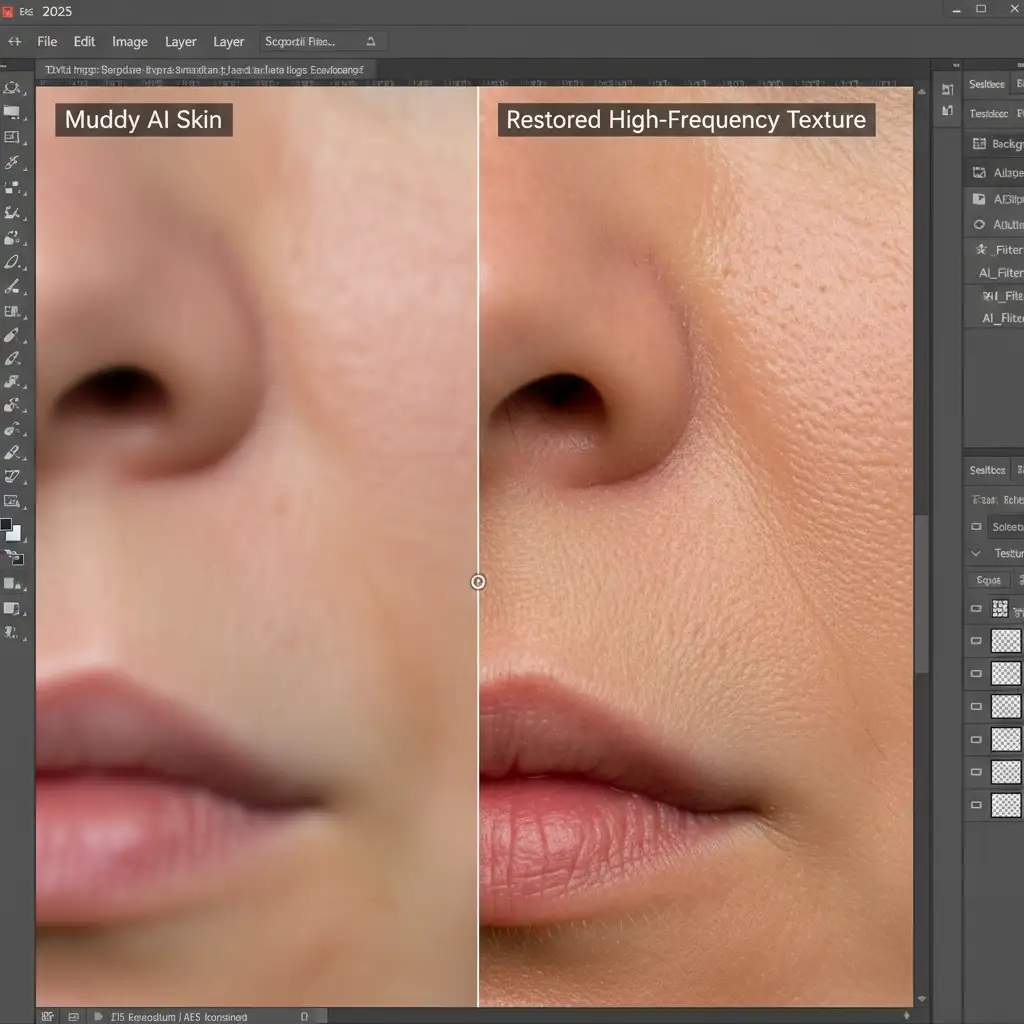The height and width of the screenshot is (1024, 1024).
Task: Select the lasso tool atop the toolbar
Action: coord(12,88)
